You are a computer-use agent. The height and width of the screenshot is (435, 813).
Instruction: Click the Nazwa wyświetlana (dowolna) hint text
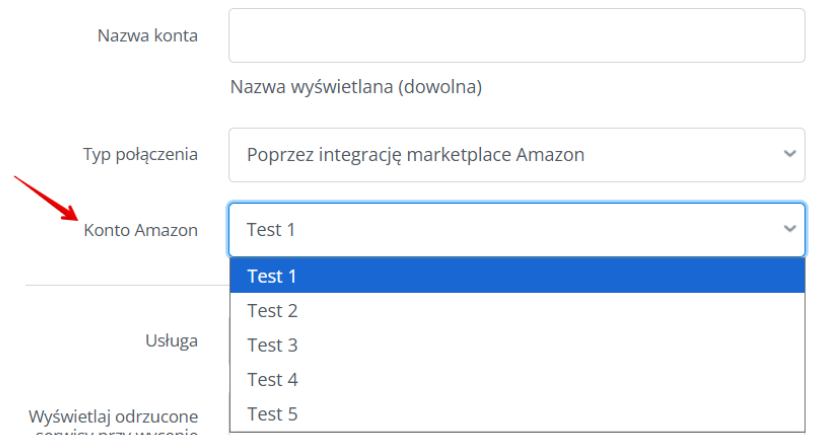[x=356, y=88]
